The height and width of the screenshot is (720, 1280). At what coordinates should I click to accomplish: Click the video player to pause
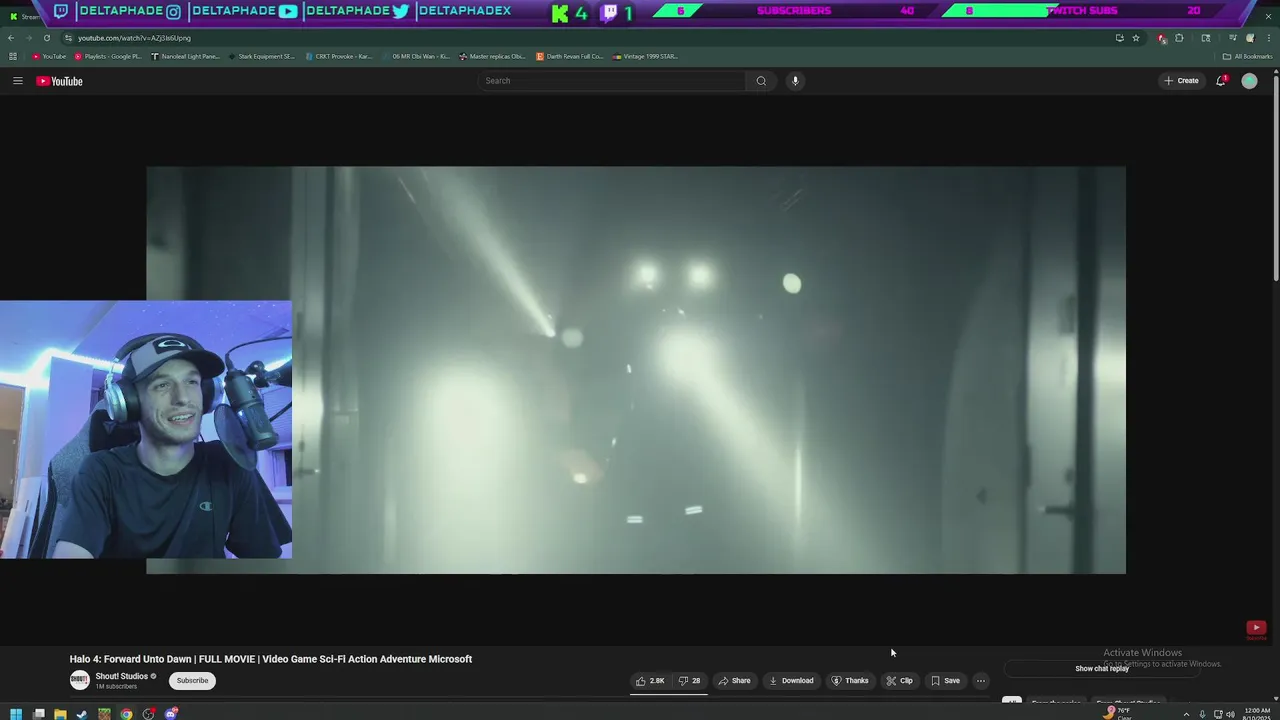[x=636, y=370]
